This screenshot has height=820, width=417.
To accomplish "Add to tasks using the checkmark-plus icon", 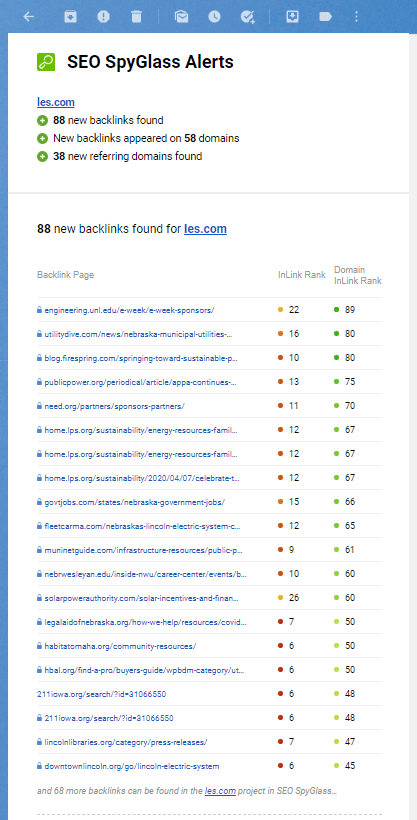I will pos(247,17).
